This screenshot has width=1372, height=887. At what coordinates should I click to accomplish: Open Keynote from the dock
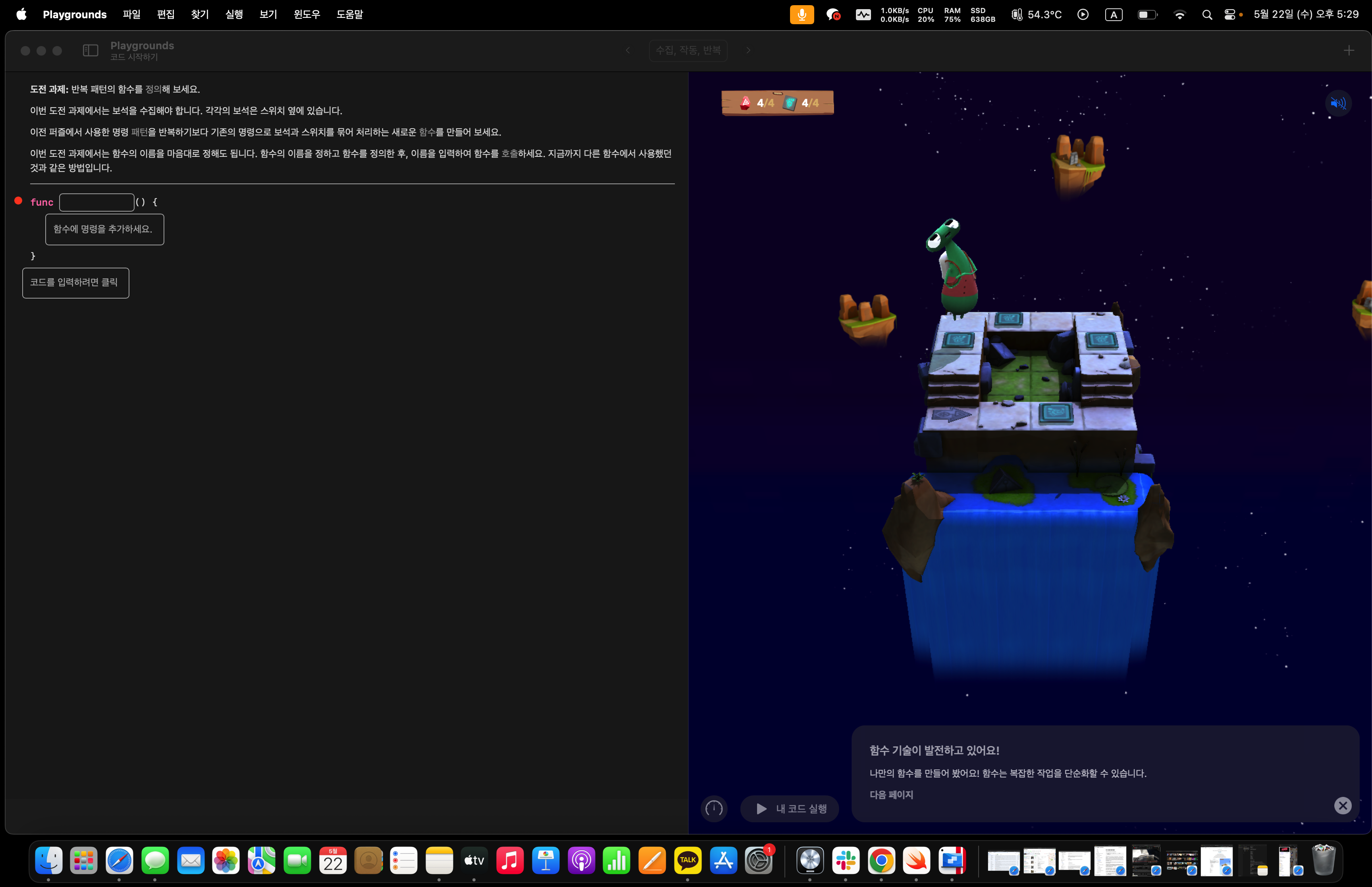pos(546,860)
